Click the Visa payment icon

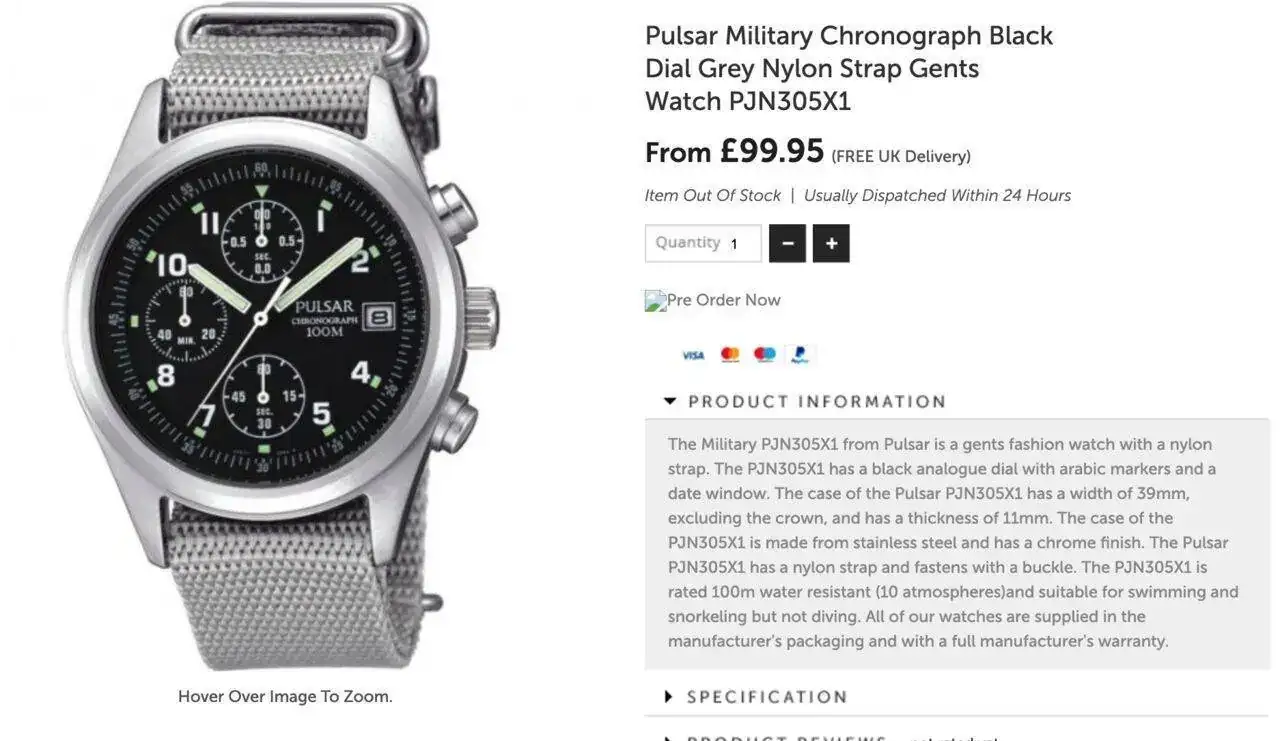693,355
